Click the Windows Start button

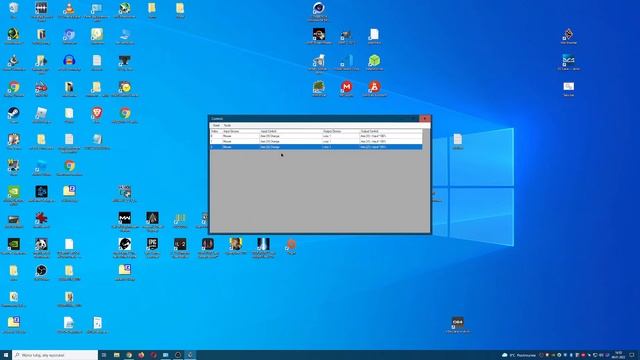click(6, 355)
